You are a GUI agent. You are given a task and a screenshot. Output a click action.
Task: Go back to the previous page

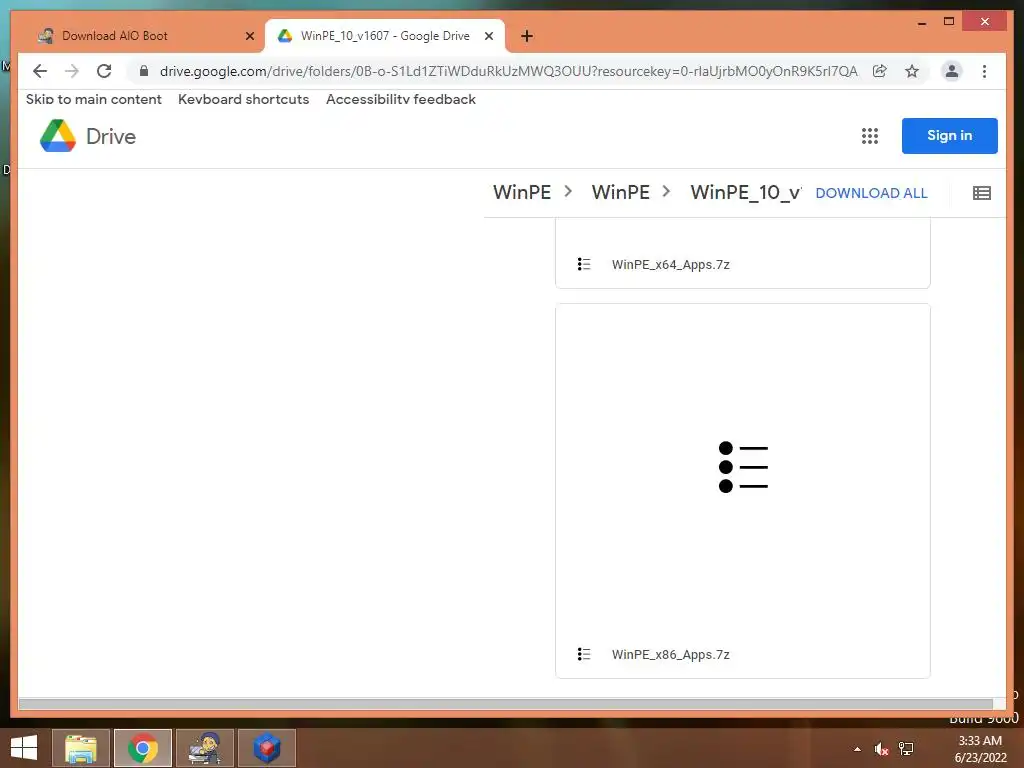pos(40,71)
